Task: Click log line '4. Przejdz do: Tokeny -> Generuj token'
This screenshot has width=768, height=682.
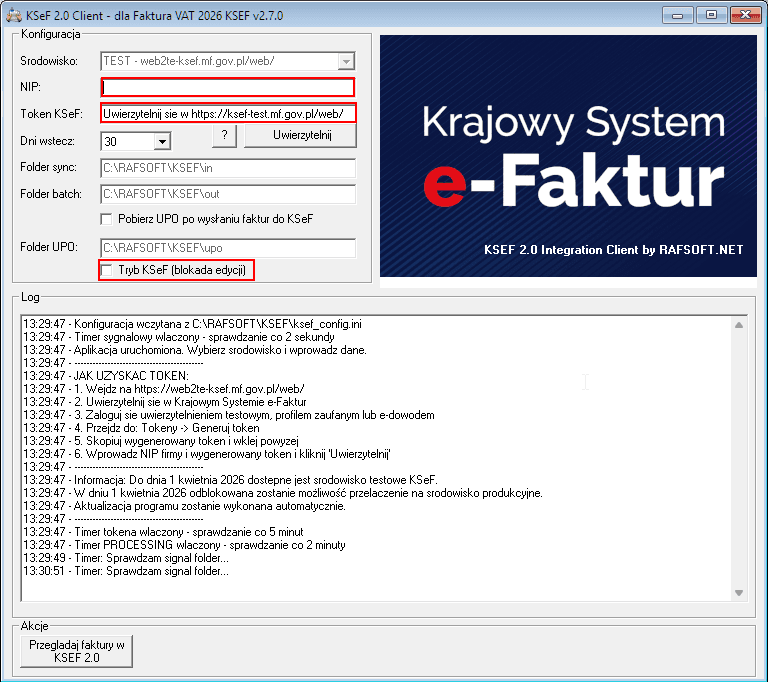Action: tap(142, 428)
